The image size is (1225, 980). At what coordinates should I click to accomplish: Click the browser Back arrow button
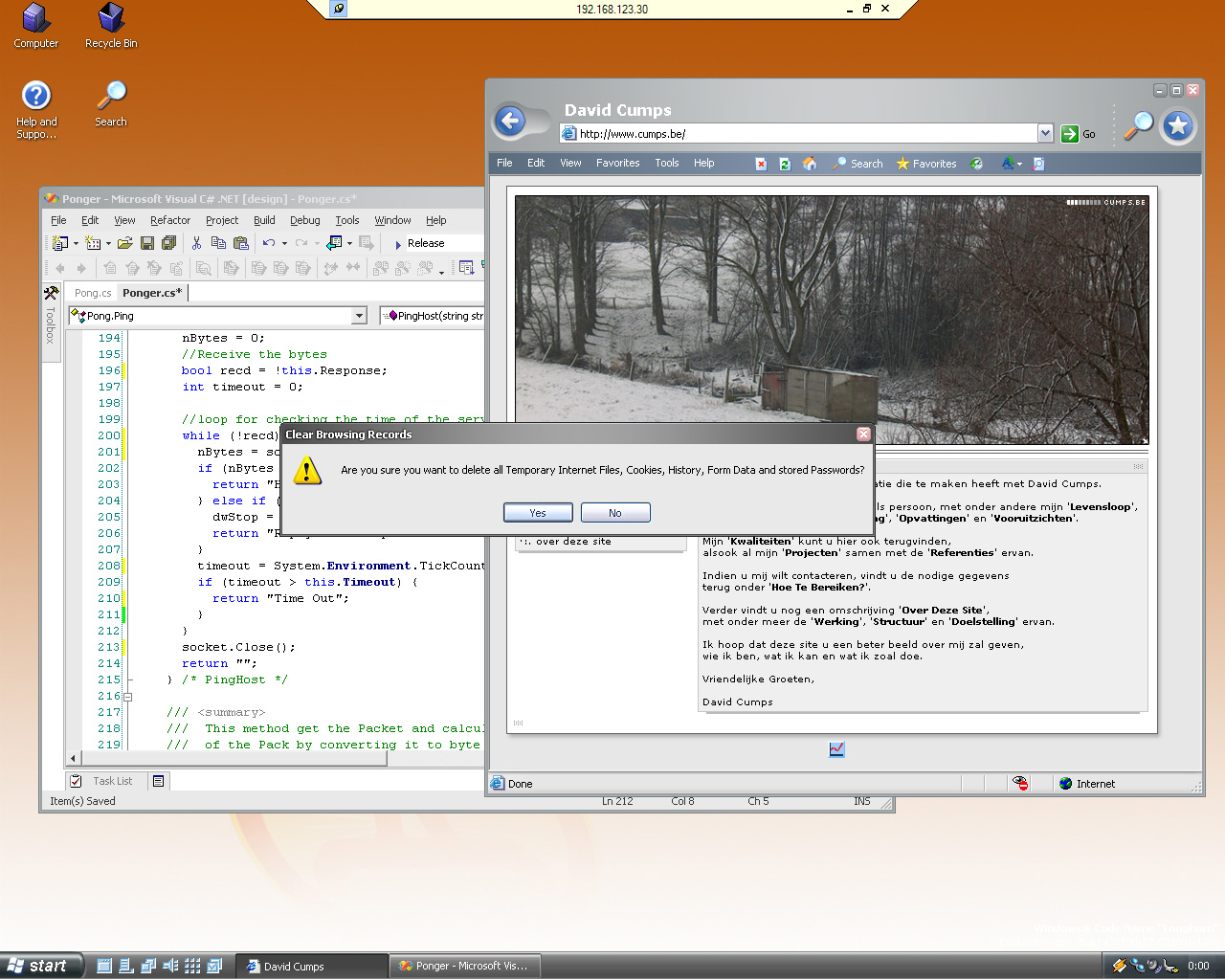coord(510,122)
